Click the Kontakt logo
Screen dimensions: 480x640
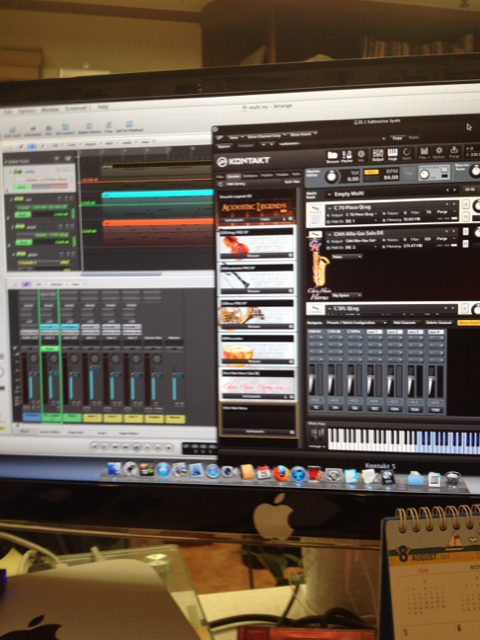(x=244, y=161)
